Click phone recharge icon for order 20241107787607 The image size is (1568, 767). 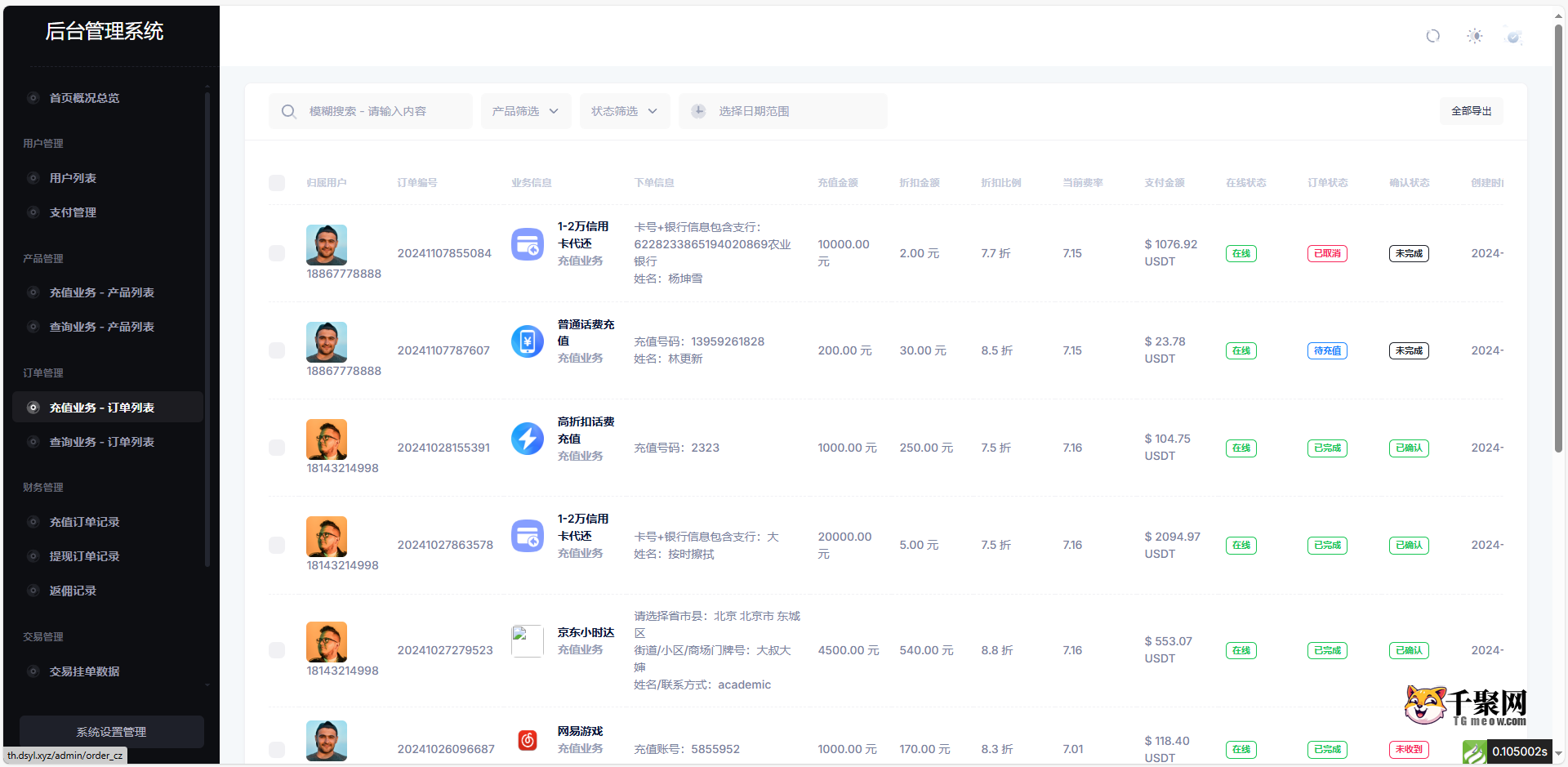[528, 341]
